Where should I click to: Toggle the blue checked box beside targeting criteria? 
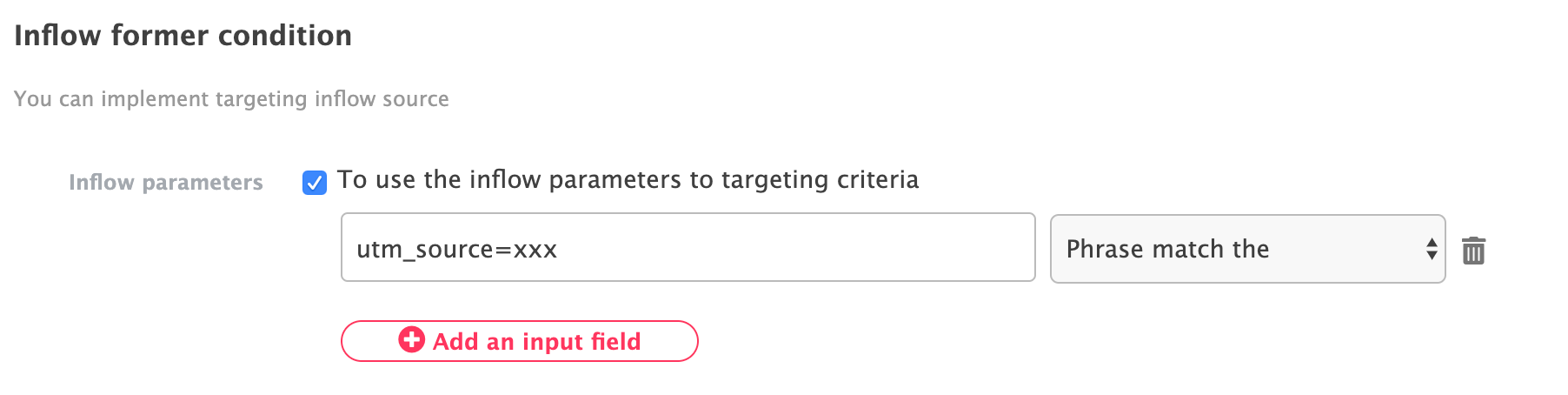314,183
